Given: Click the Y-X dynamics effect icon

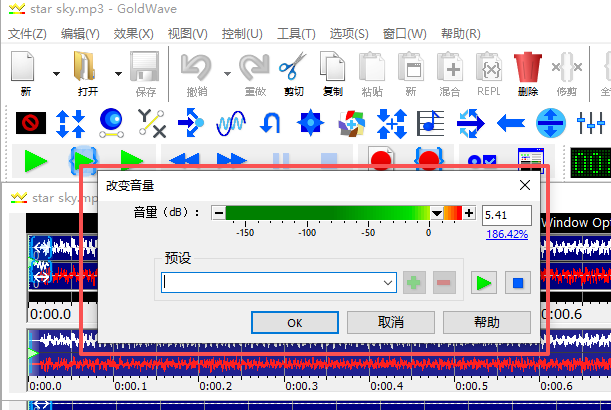Looking at the screenshot, I should coord(152,123).
